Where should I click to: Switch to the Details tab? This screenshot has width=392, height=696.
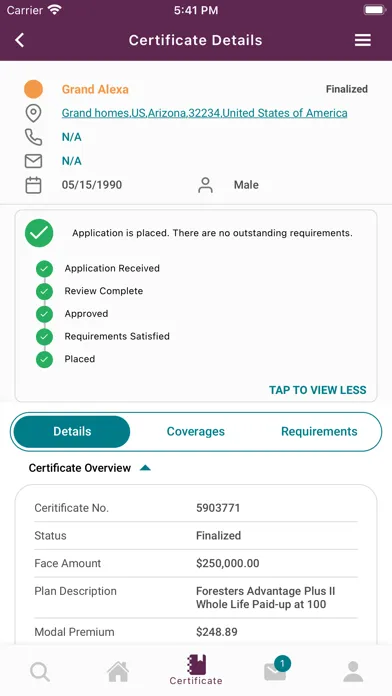point(72,431)
